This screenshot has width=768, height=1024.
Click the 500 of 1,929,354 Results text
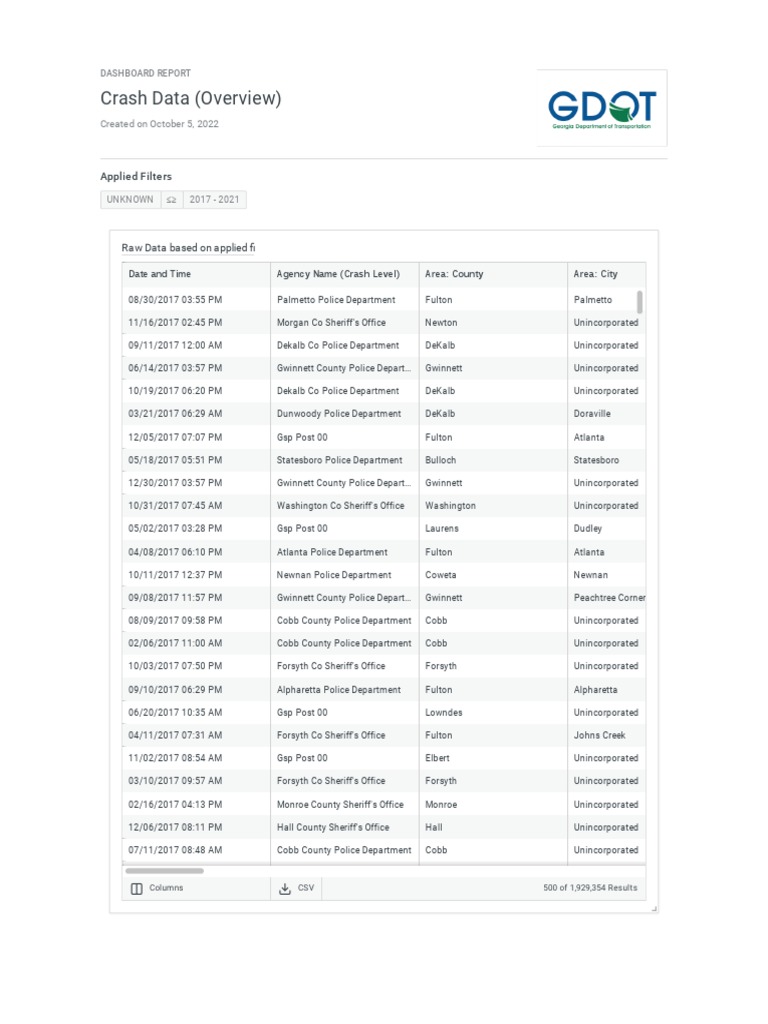coord(589,888)
